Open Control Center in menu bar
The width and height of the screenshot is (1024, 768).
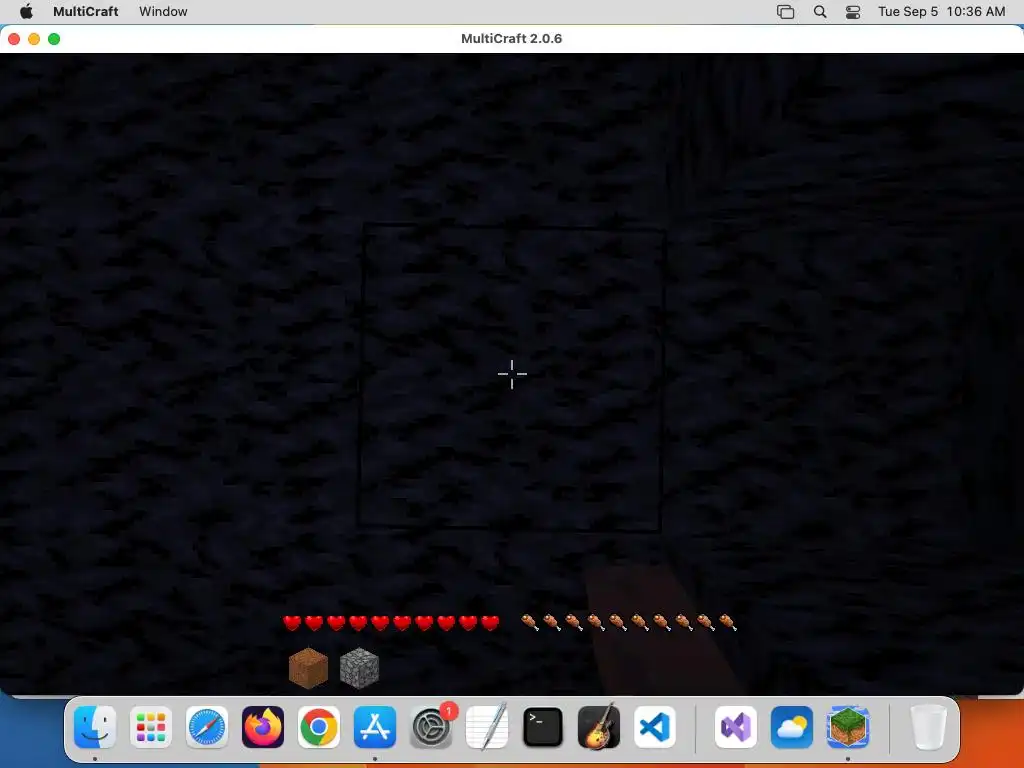[x=853, y=12]
